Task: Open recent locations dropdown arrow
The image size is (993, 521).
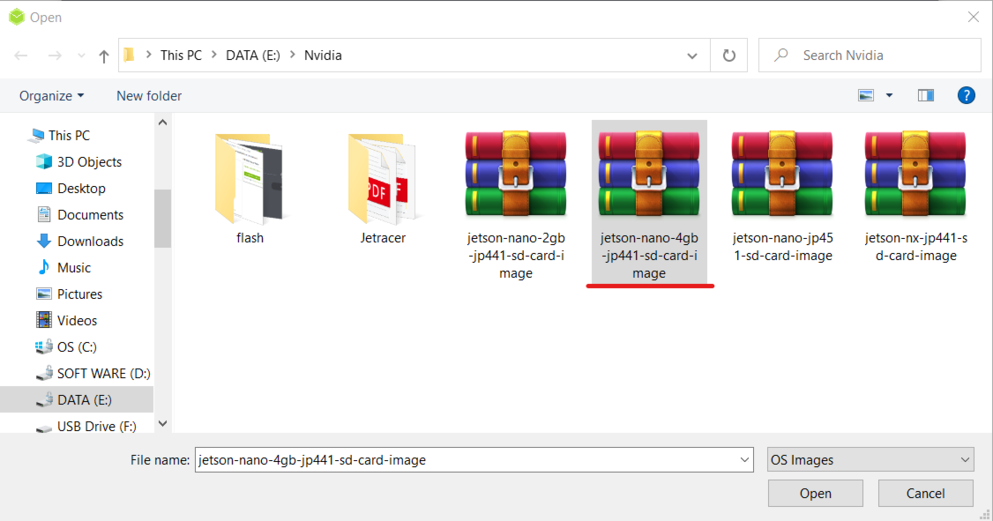Action: coord(81,56)
